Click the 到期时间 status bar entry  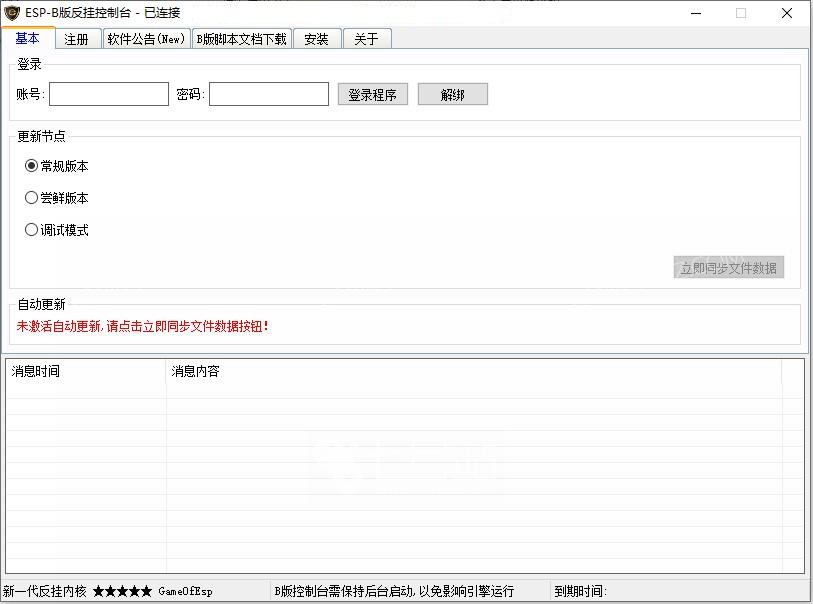click(580, 591)
